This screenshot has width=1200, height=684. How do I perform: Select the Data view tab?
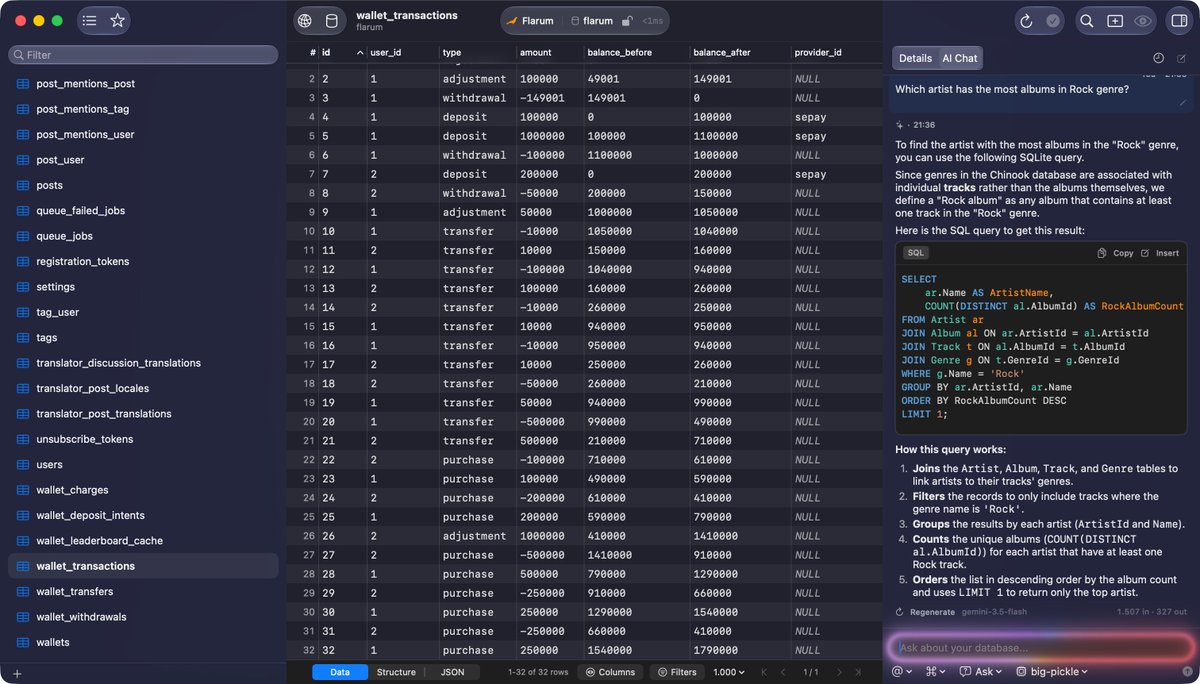tap(340, 672)
